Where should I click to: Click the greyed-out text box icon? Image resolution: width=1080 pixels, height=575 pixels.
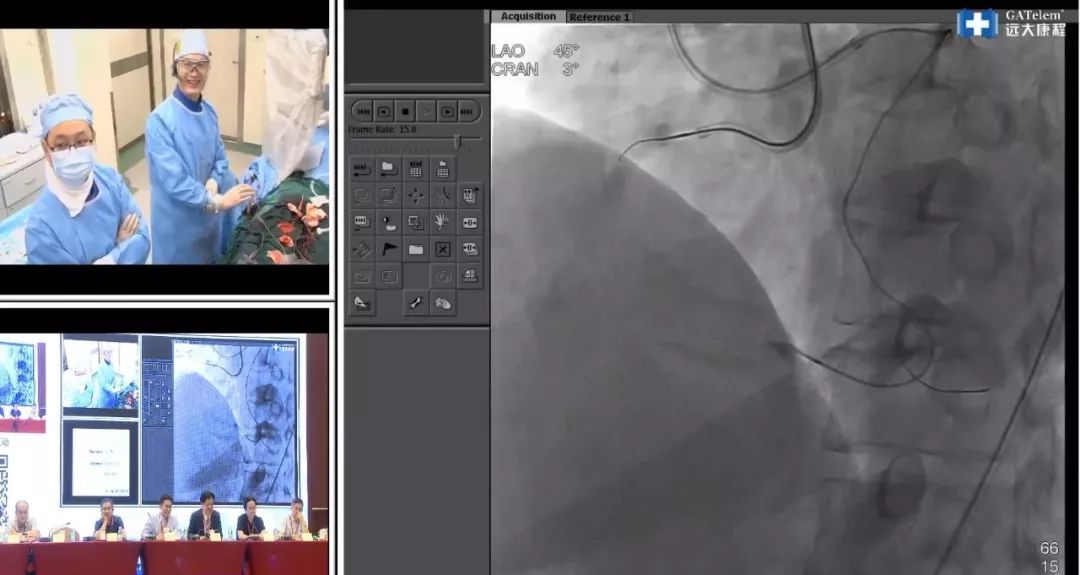click(389, 276)
